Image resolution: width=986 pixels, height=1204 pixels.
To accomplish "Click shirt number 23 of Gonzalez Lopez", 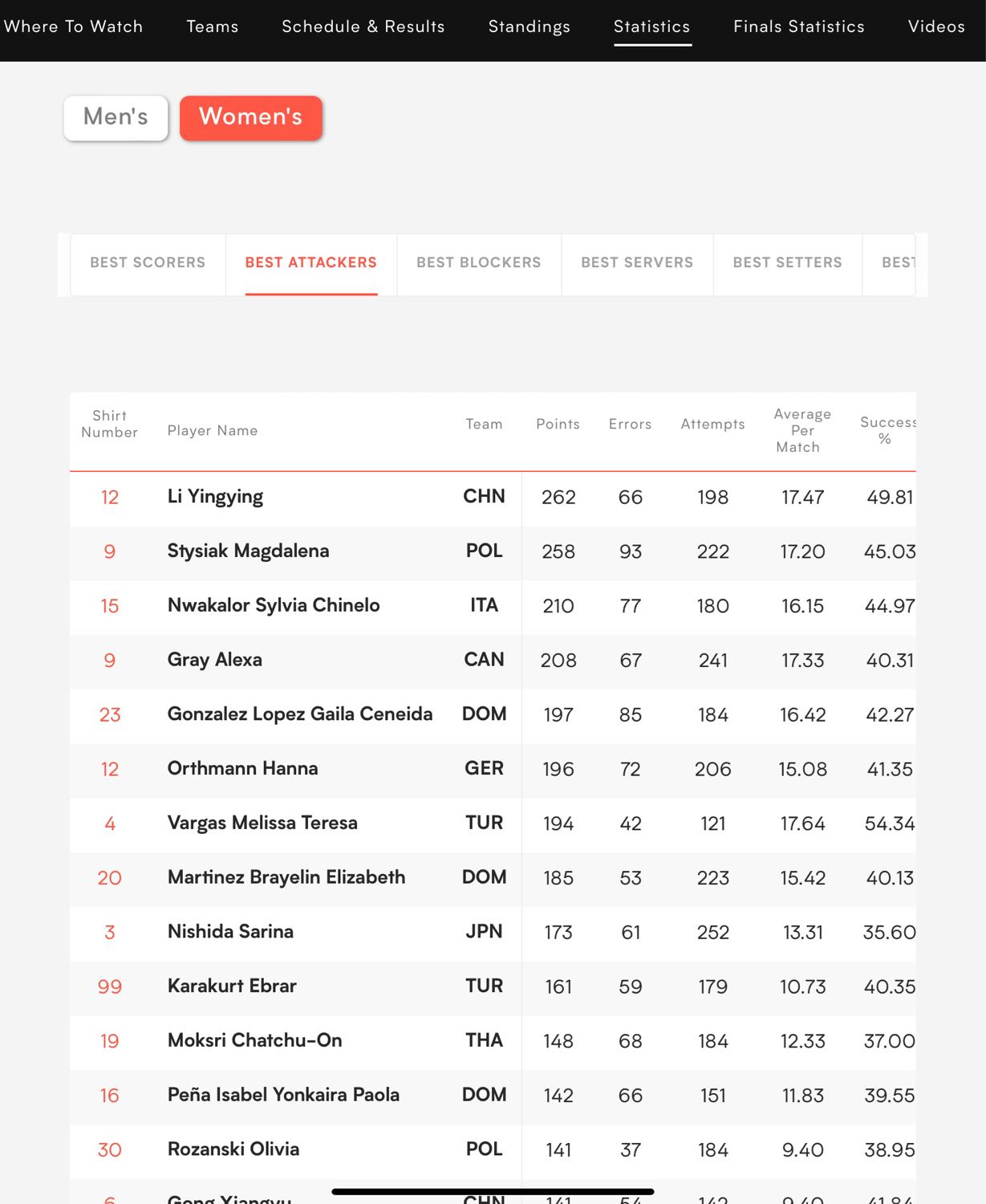I will pos(110,715).
